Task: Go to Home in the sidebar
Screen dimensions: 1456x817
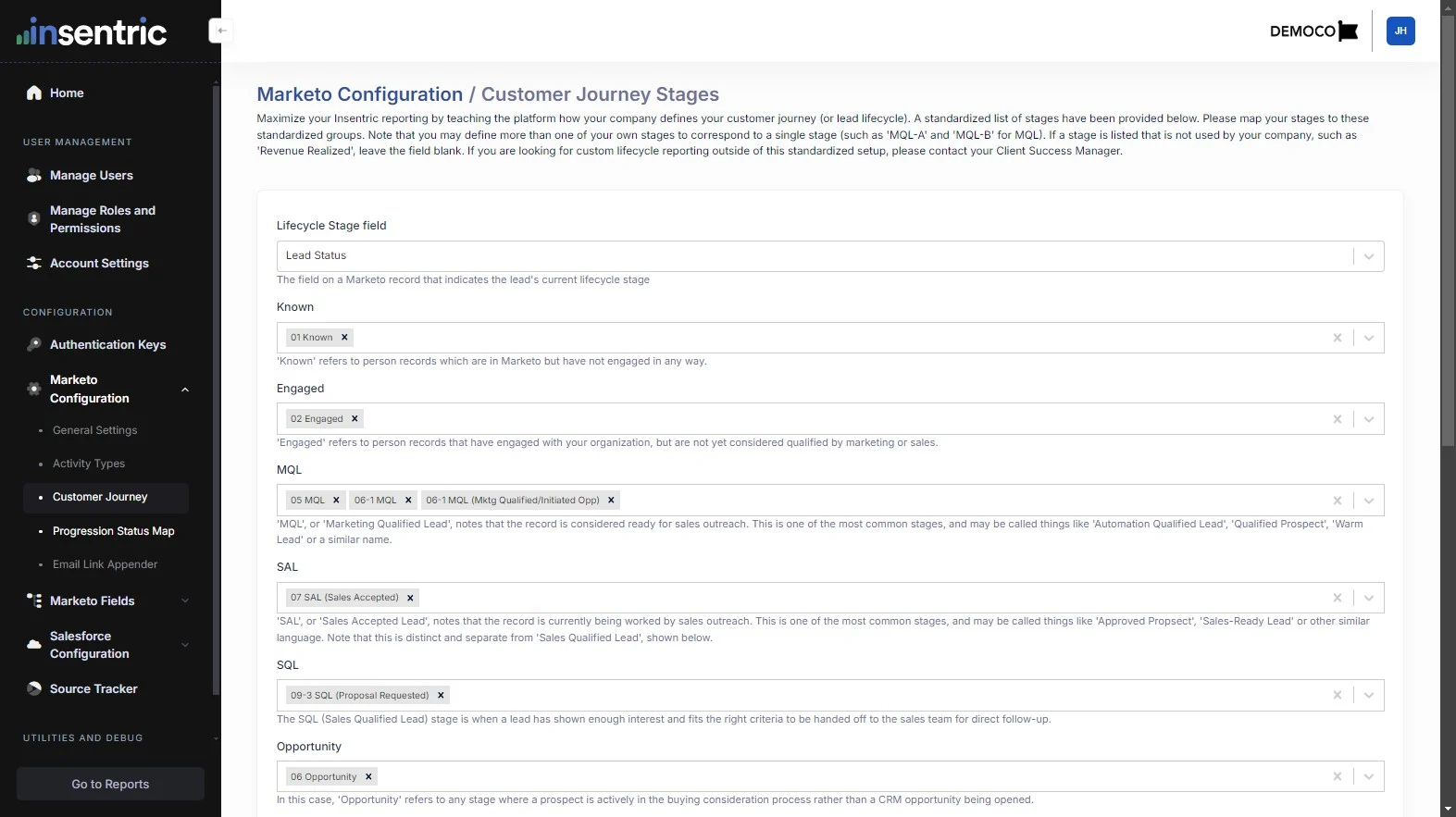Action: [67, 93]
